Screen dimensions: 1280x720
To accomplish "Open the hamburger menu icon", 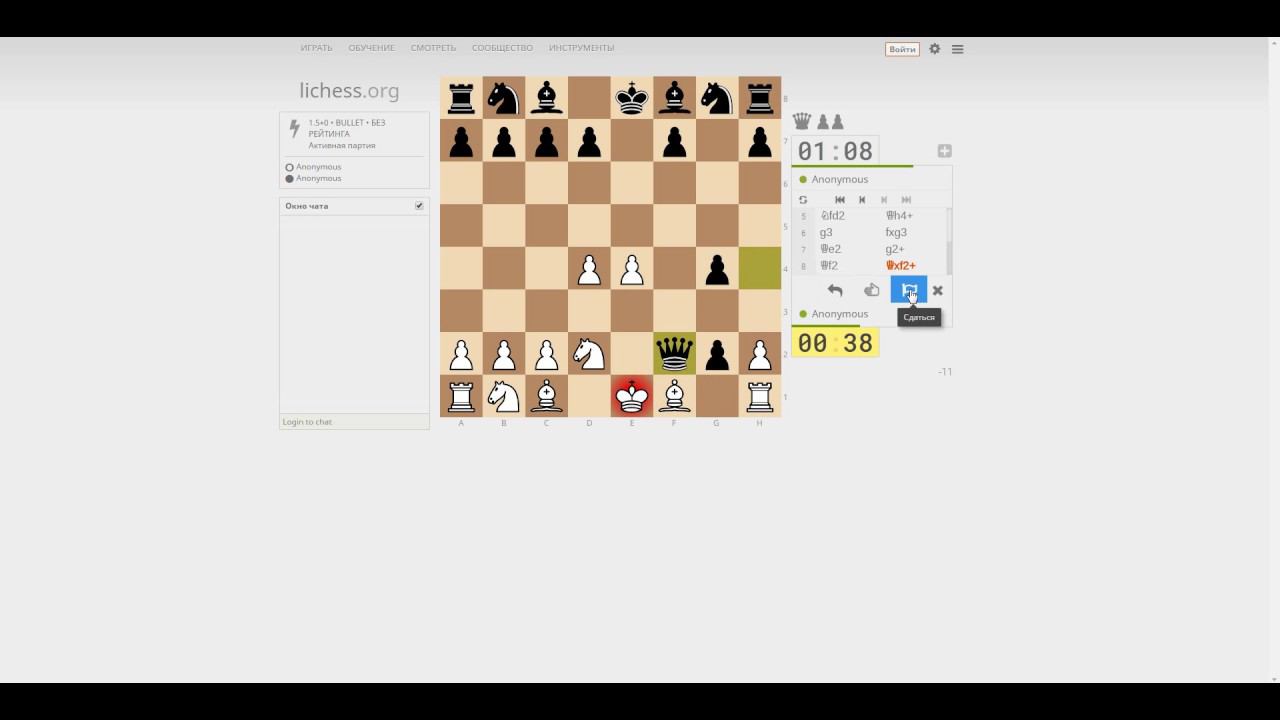I will pos(957,48).
